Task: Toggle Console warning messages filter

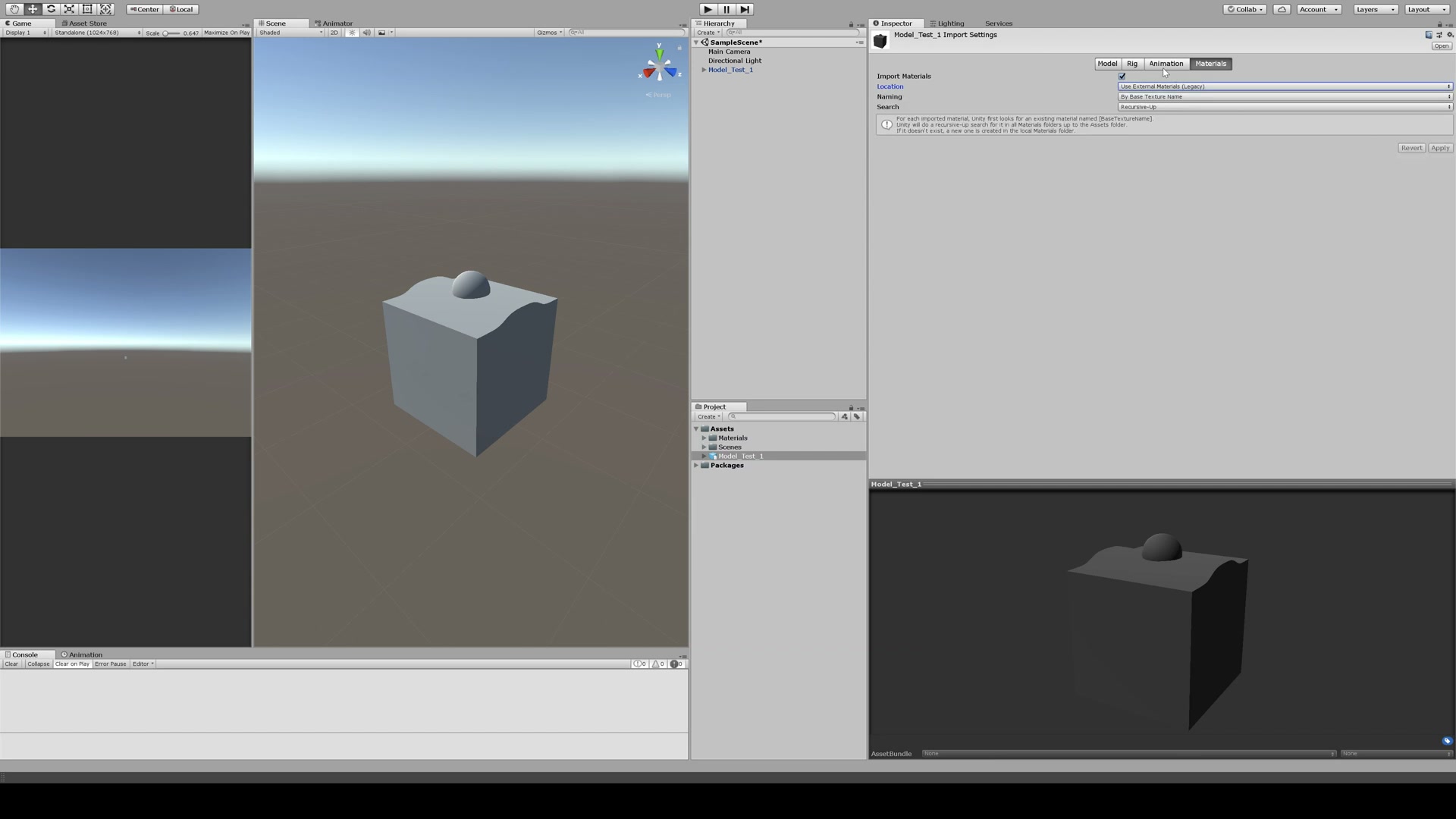Action: pyautogui.click(x=658, y=664)
